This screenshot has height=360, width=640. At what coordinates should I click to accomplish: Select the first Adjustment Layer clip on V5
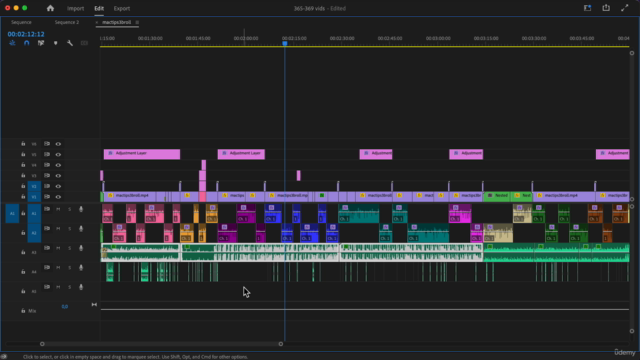(x=142, y=154)
